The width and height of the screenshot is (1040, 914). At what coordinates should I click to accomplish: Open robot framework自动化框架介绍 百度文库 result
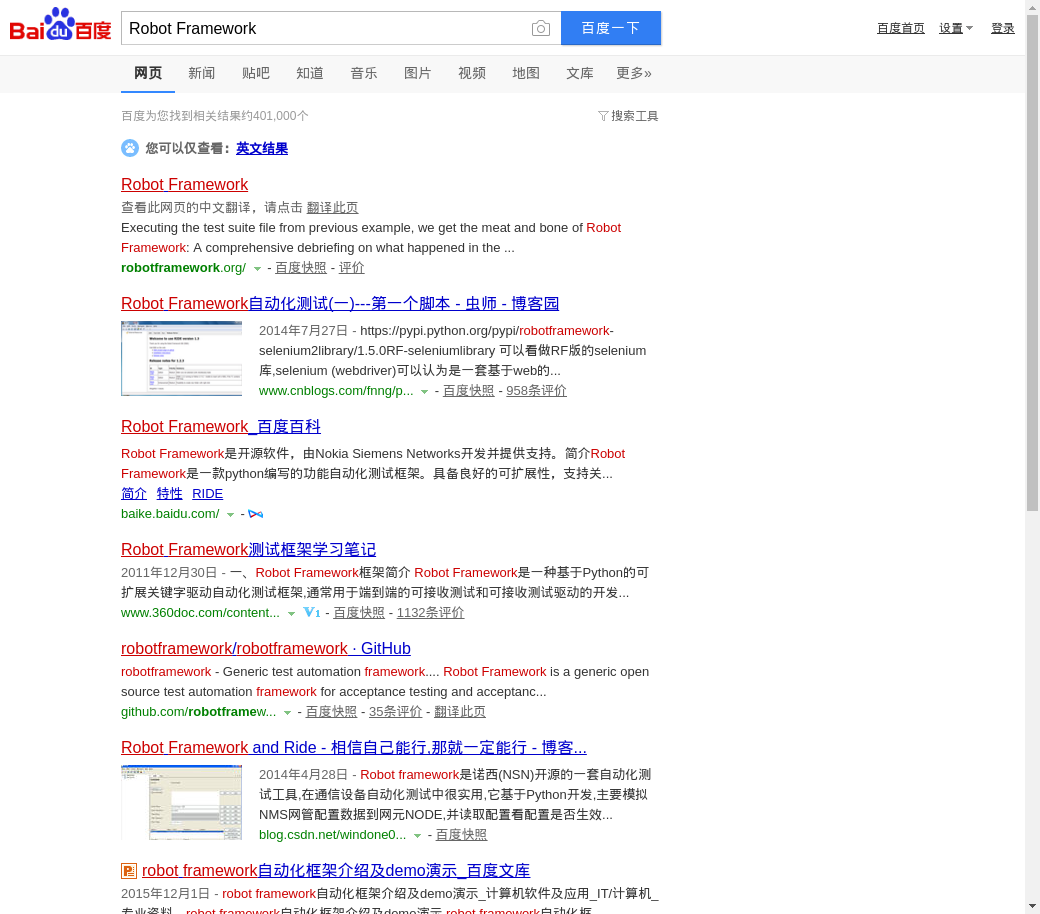pos(336,870)
